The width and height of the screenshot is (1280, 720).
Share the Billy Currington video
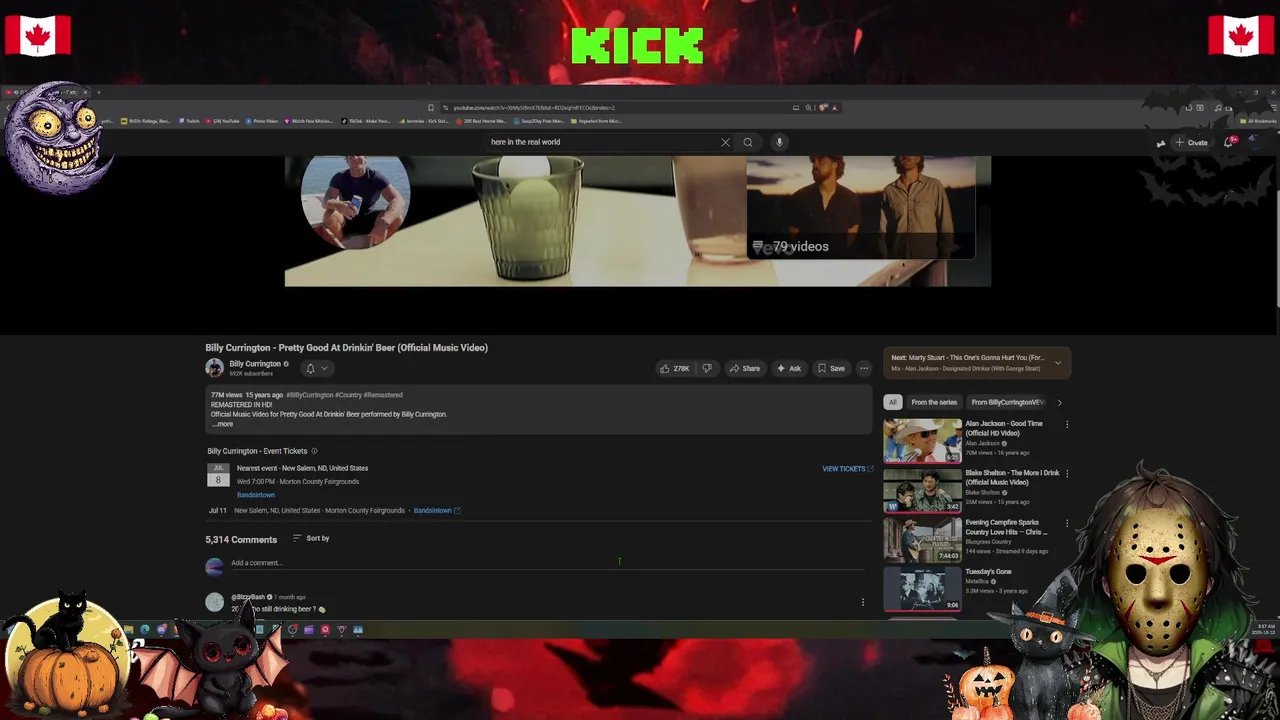(744, 368)
